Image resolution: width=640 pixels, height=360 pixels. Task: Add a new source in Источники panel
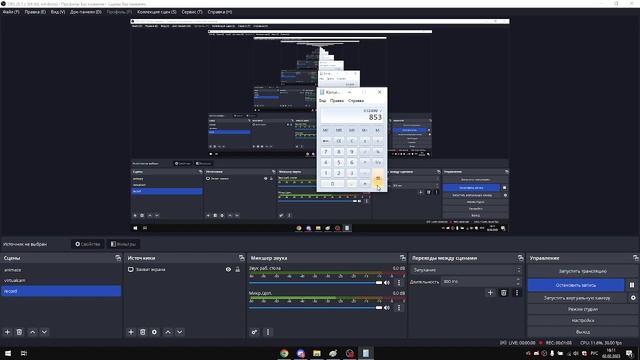click(x=131, y=332)
